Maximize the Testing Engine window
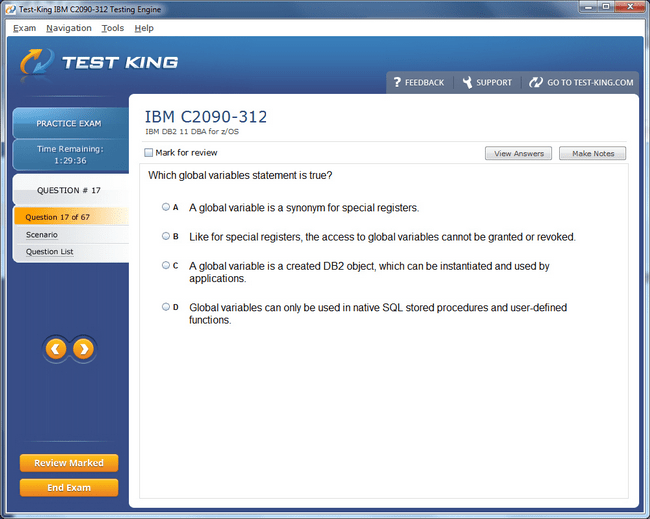 click(606, 7)
